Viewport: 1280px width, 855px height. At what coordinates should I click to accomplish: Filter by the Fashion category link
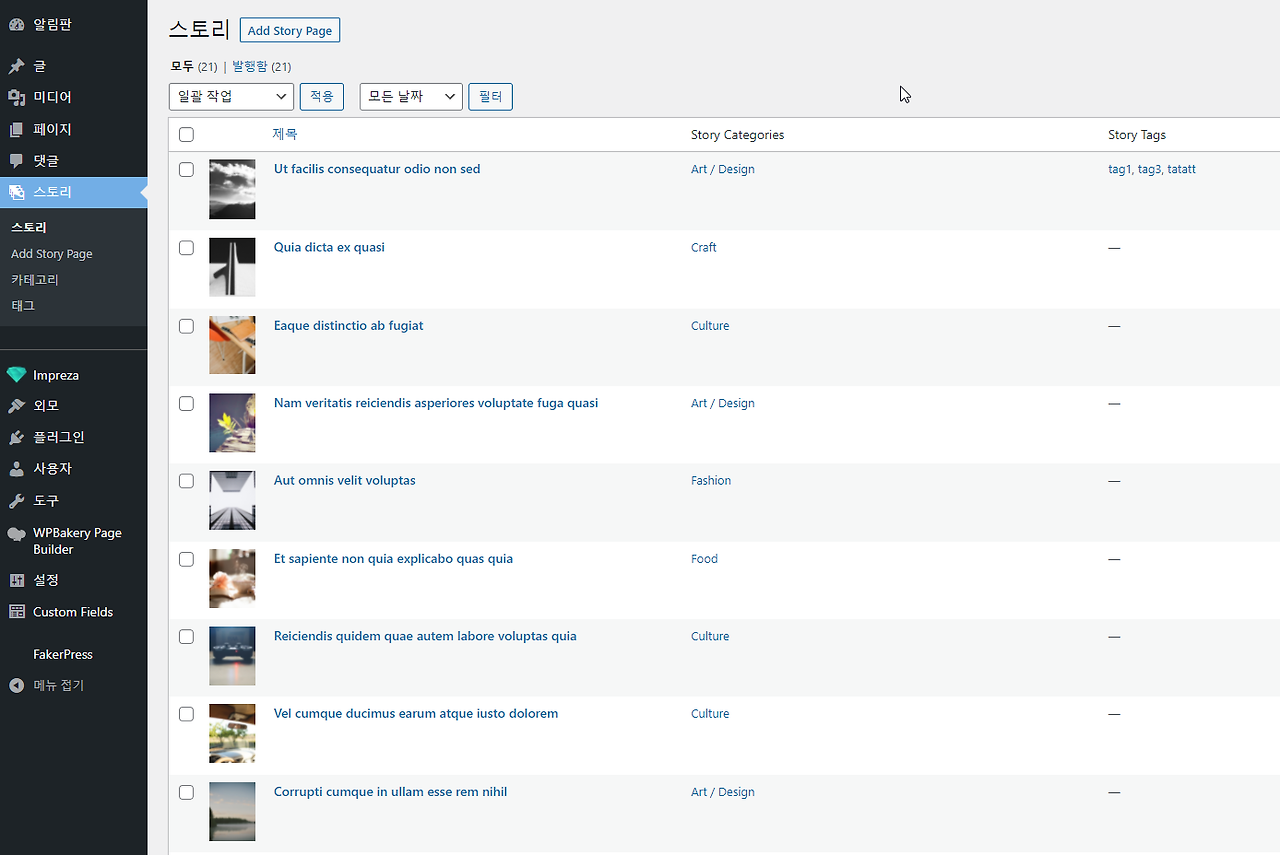click(x=711, y=480)
